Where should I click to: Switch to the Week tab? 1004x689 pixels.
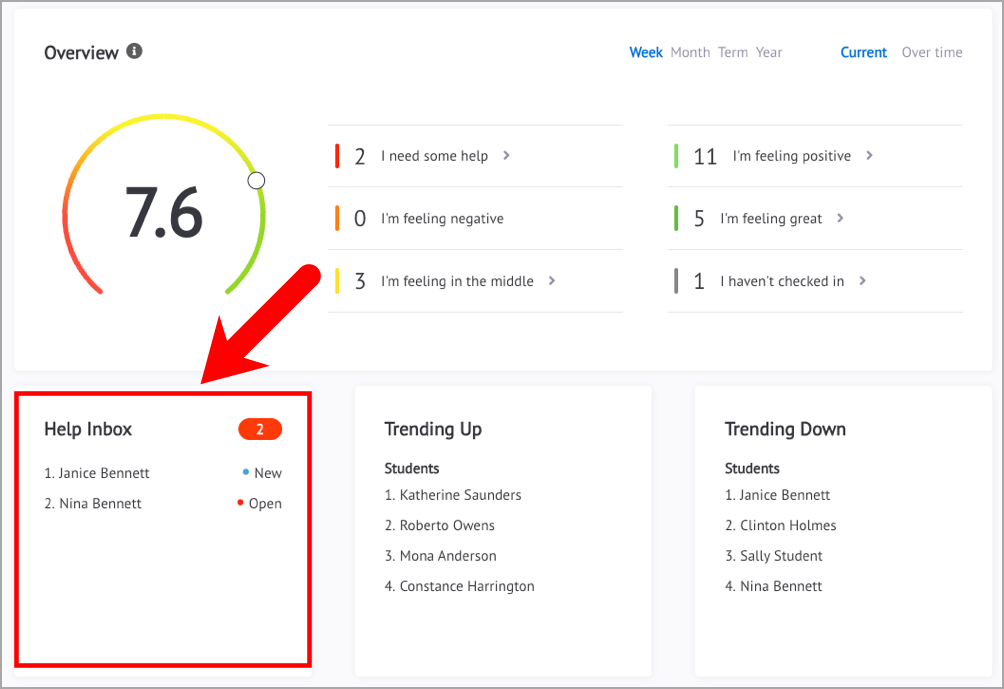(645, 53)
